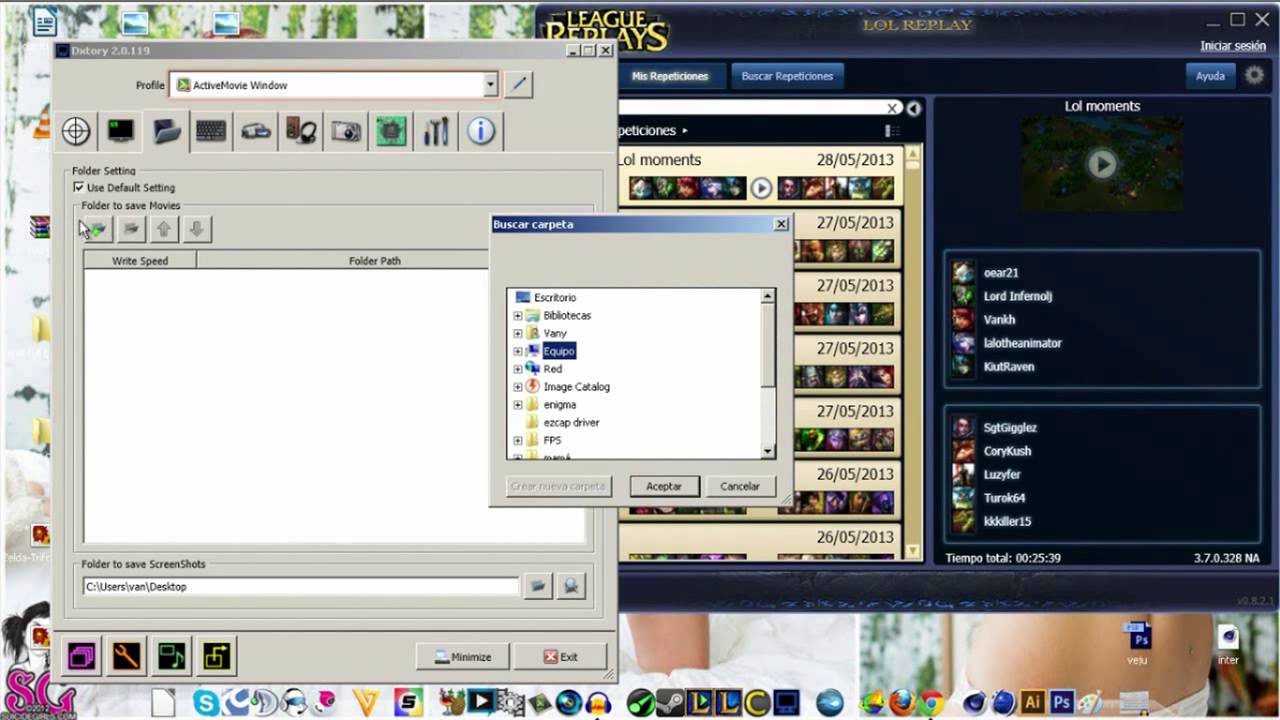Click the move folder up arrow button
Viewport: 1280px width, 720px height.
164,229
